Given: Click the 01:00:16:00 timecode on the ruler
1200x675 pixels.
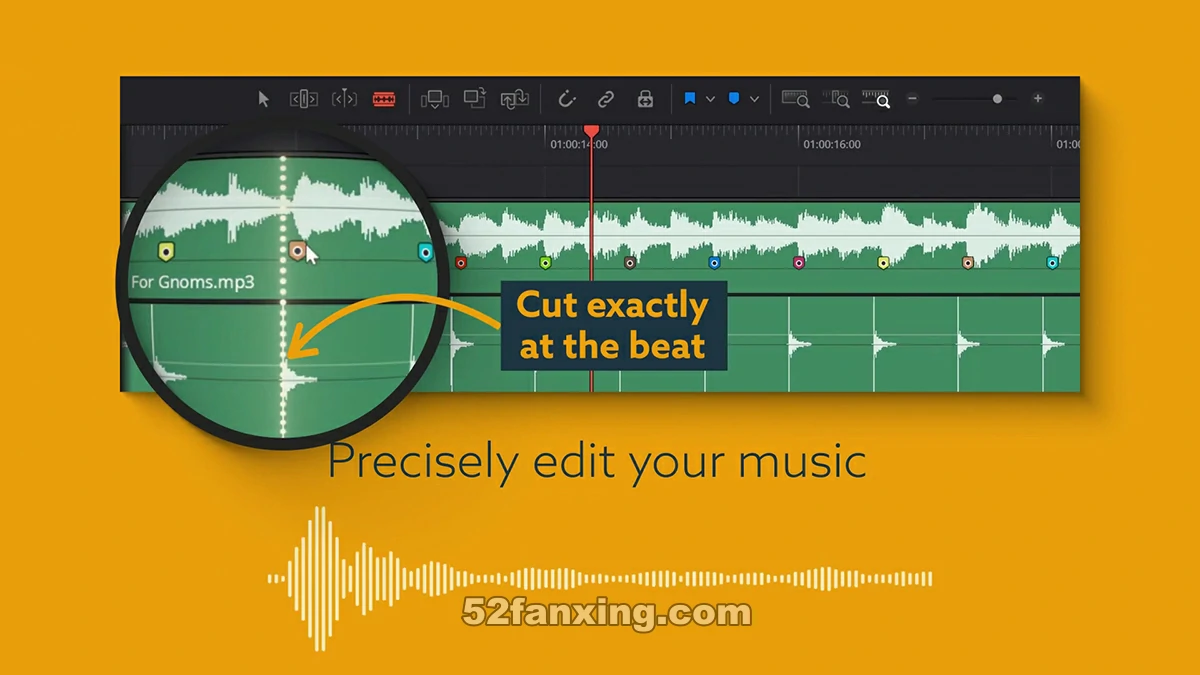Looking at the screenshot, I should point(832,144).
